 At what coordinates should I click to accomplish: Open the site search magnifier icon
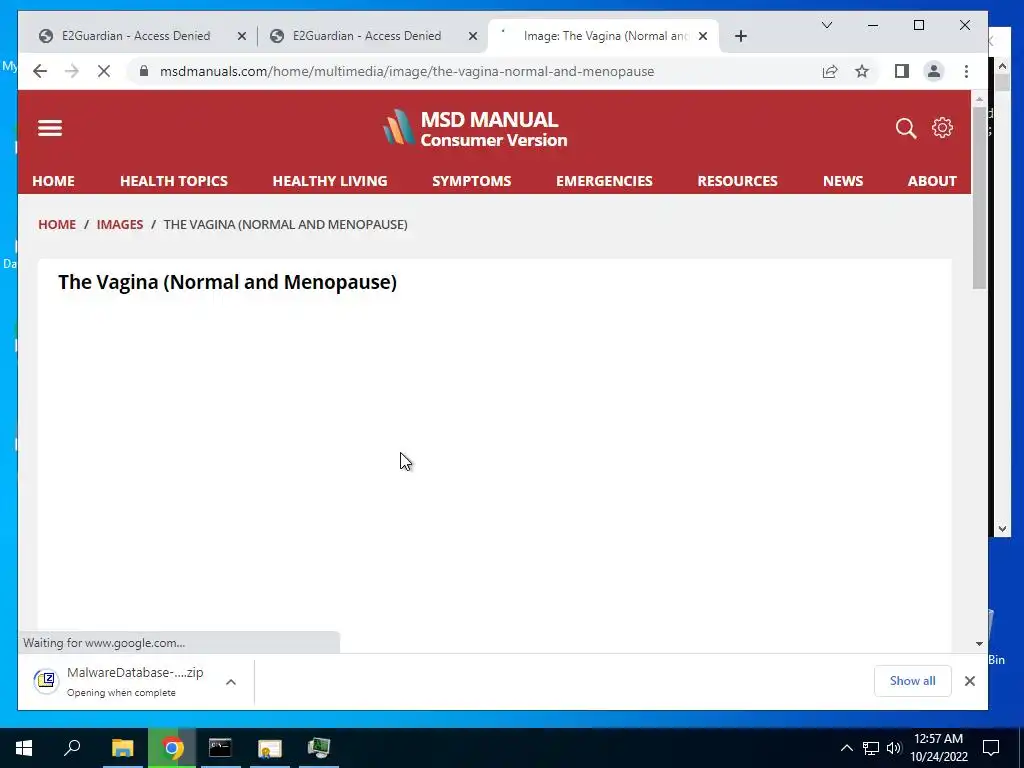905,128
